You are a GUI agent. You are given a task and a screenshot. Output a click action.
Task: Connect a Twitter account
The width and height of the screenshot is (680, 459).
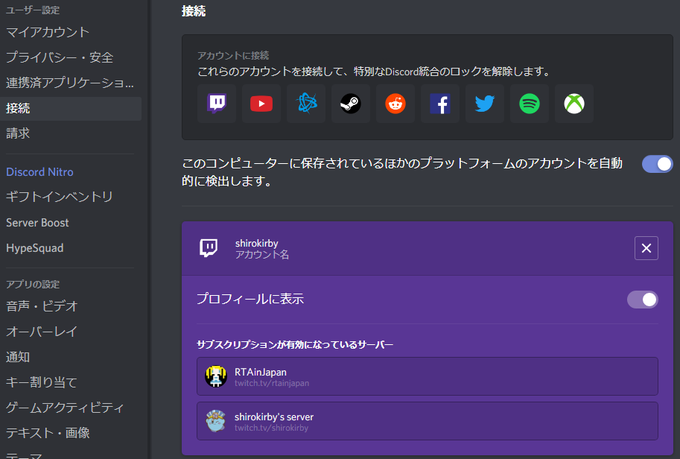click(x=484, y=104)
